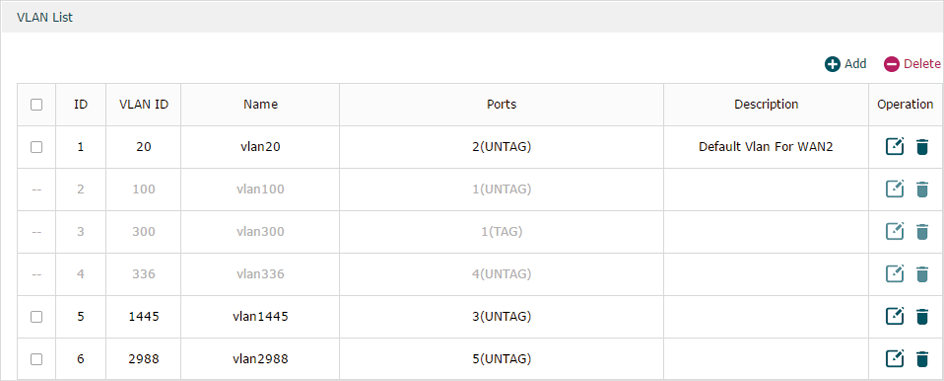
Task: Edit the vlan20 entry
Action: (x=895, y=147)
